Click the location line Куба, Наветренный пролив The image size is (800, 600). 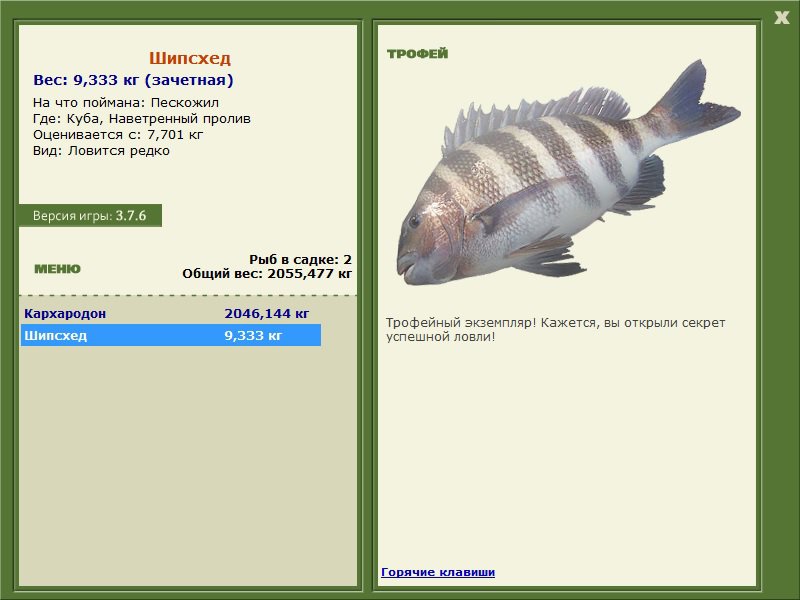pyautogui.click(x=142, y=119)
